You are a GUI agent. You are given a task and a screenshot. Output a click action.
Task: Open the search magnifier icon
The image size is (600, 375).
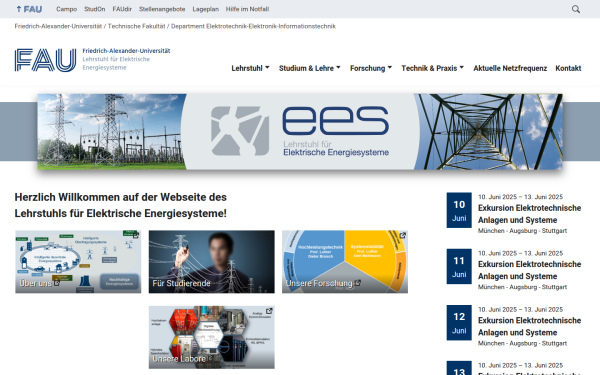coord(576,9)
